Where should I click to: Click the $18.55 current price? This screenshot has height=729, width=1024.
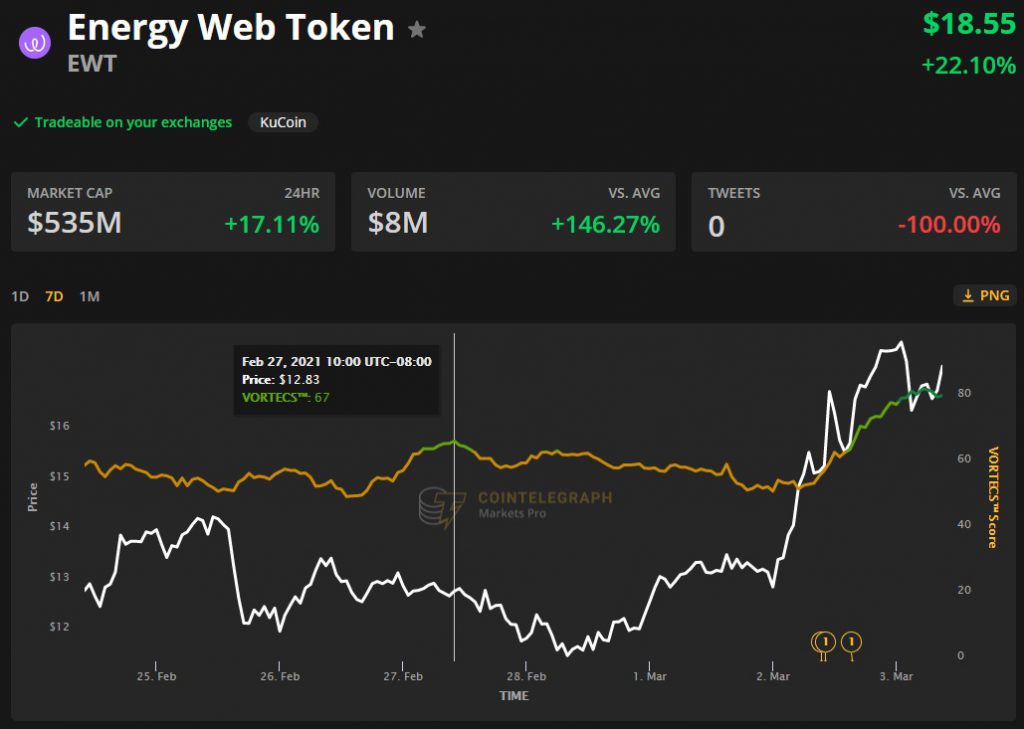[x=969, y=24]
